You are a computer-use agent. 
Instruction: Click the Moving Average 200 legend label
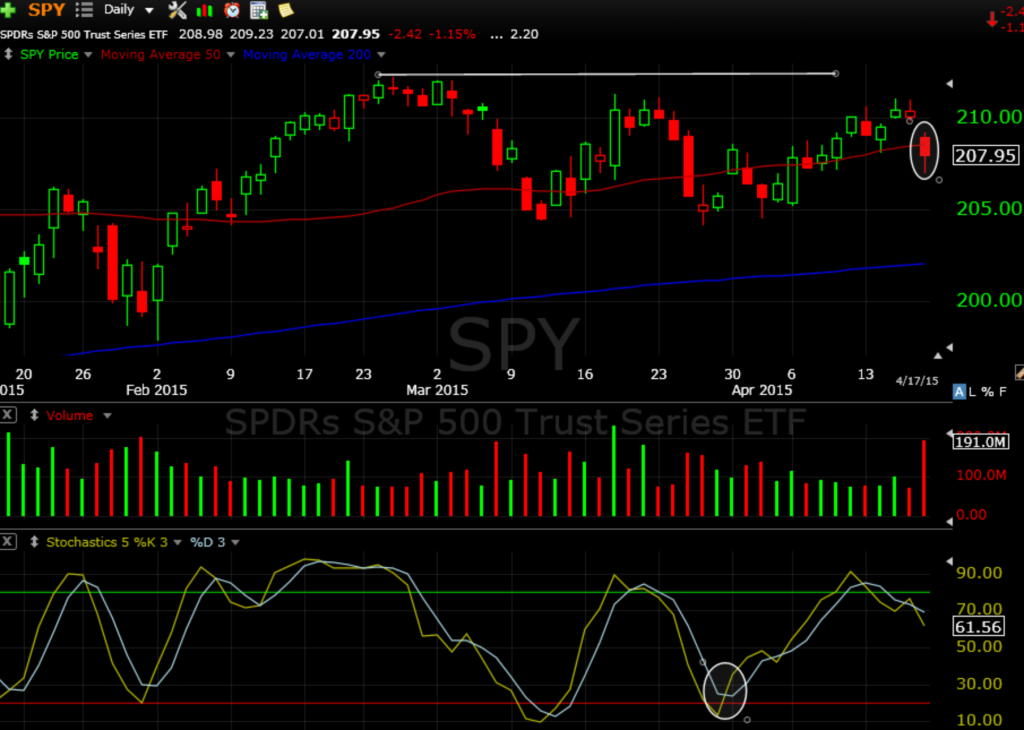coord(307,54)
